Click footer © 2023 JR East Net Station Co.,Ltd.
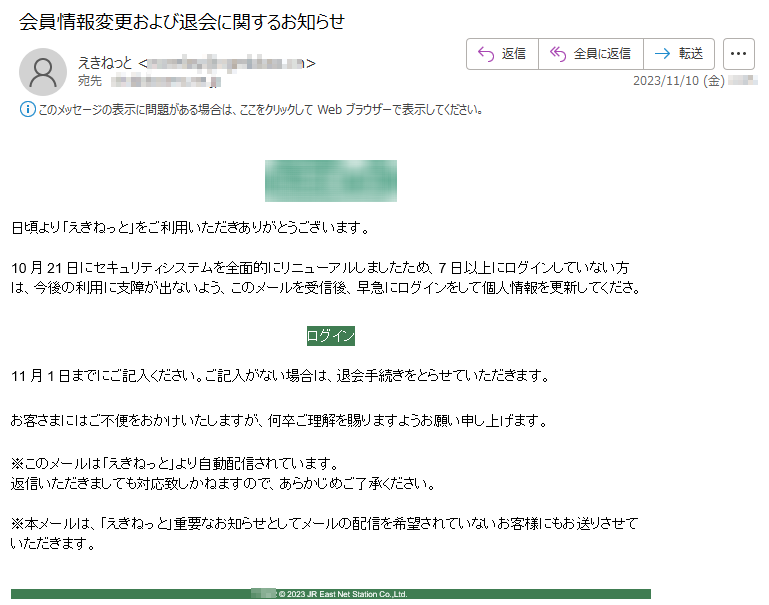769x605 pixels. tap(343, 594)
